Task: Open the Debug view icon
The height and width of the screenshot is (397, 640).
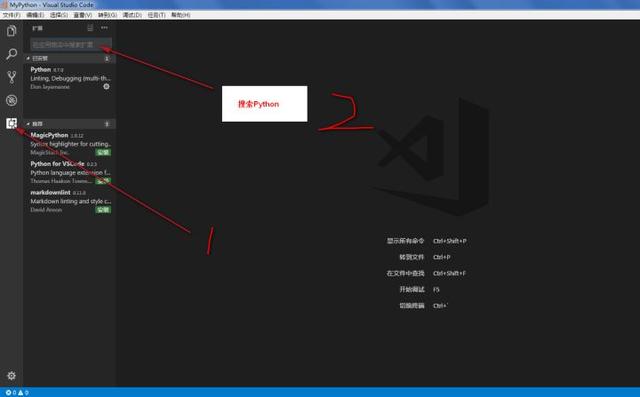Action: 11,100
